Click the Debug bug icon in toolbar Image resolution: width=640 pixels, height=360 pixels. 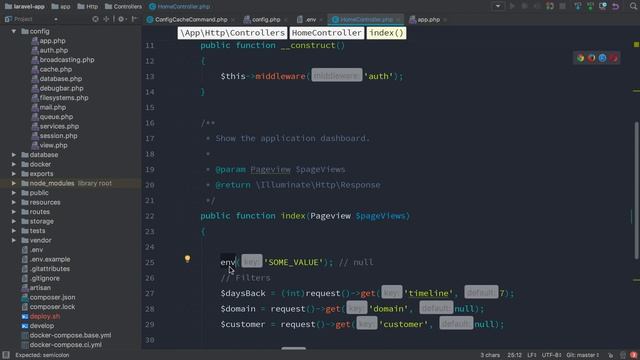click(x=525, y=6)
